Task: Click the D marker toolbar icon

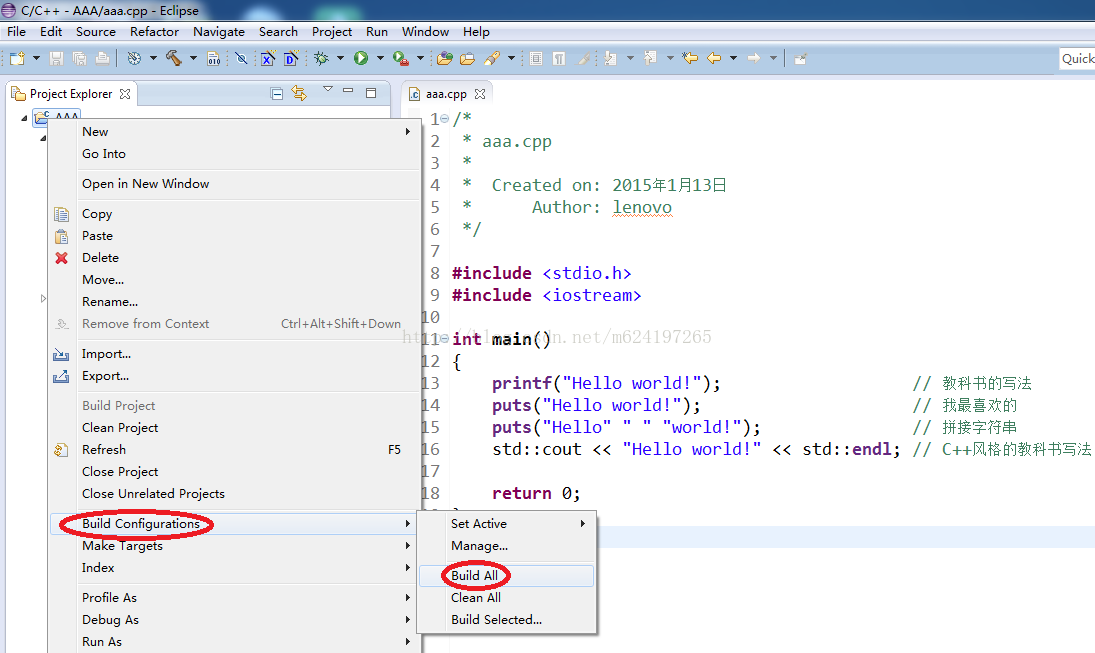Action: click(x=291, y=59)
